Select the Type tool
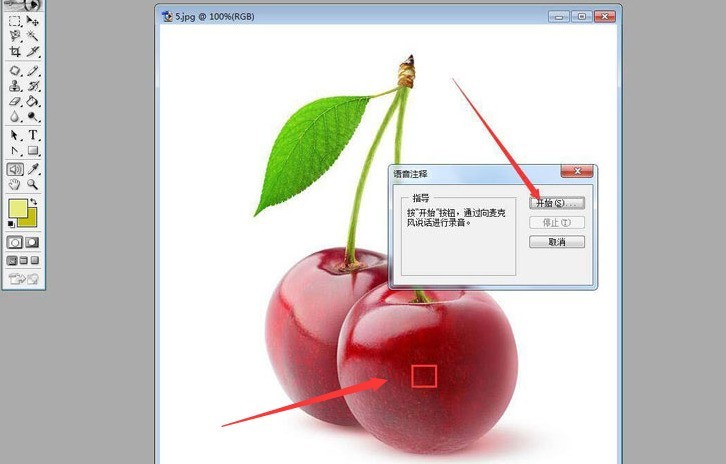The width and height of the screenshot is (726, 464). pos(32,135)
